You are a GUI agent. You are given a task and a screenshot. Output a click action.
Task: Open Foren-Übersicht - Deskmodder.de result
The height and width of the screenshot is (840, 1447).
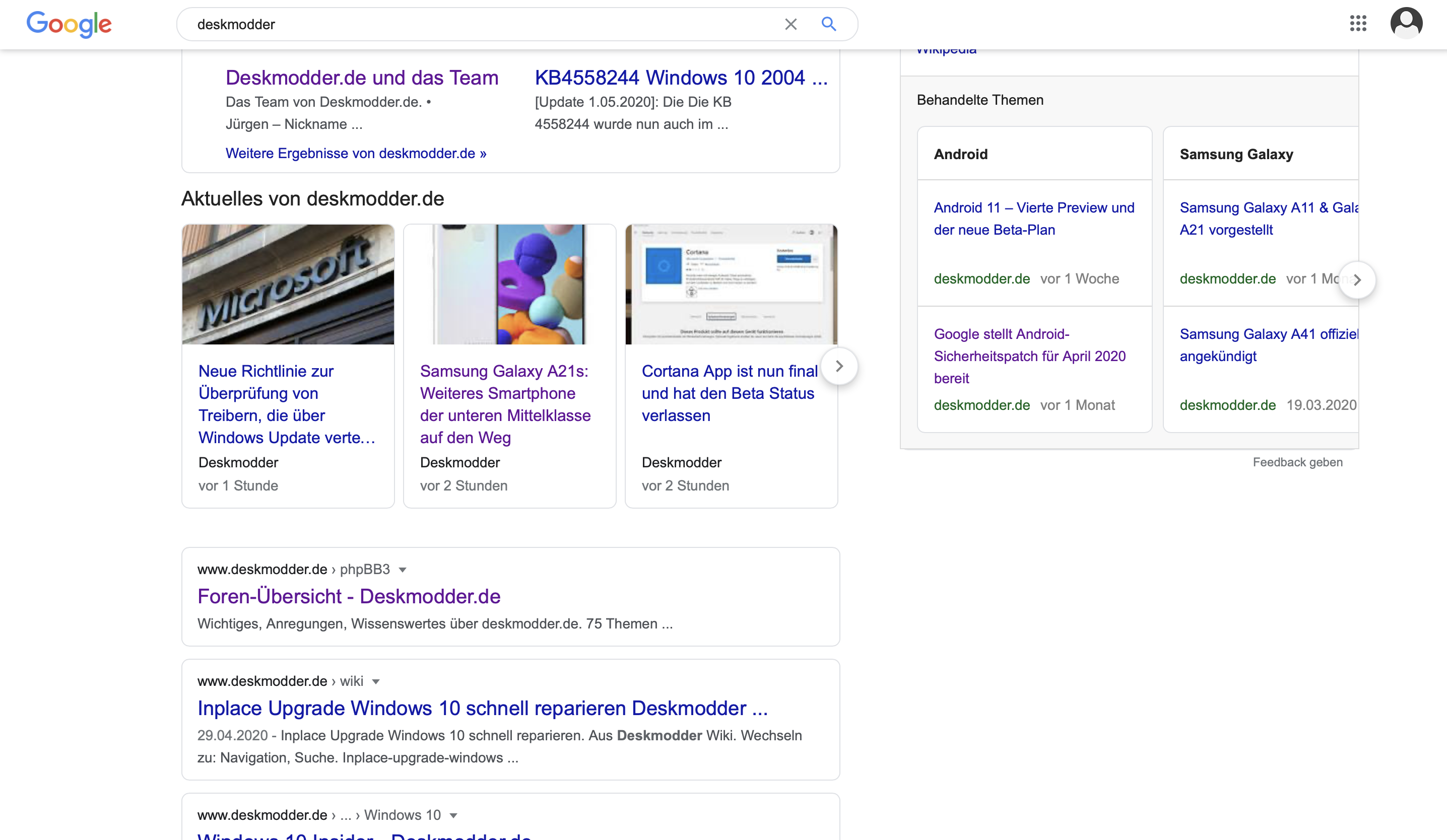349,597
